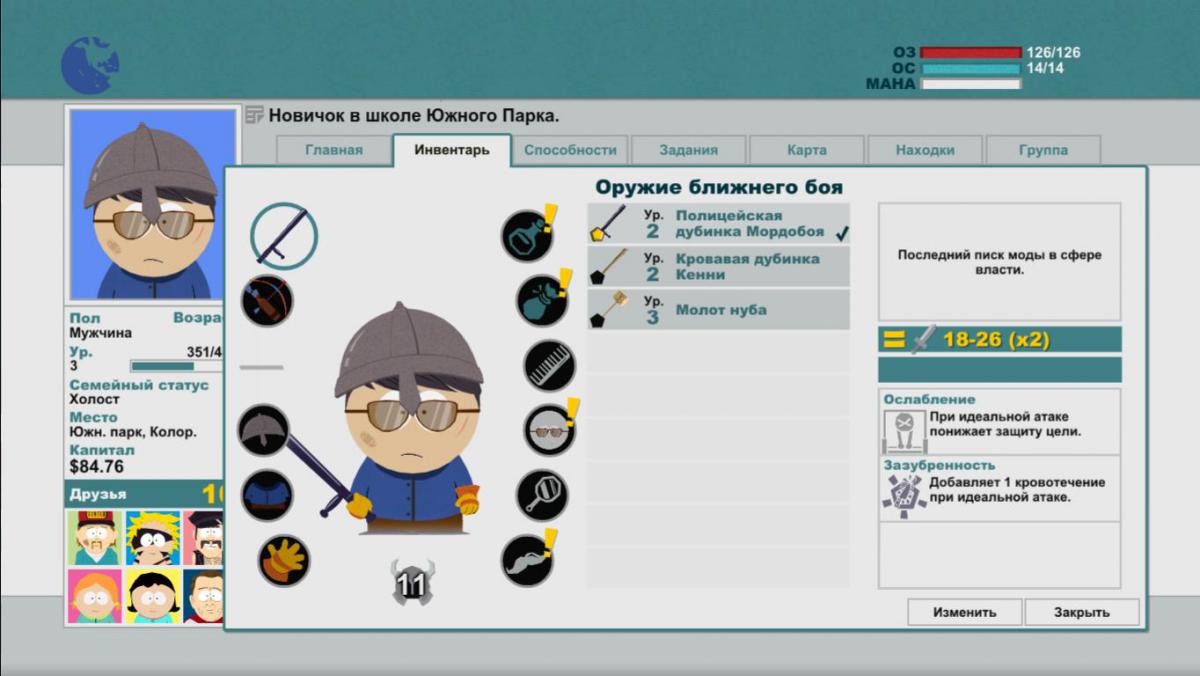This screenshot has height=676, width=1200.
Task: Click the armor rating badge showing 11
Action: tap(411, 584)
